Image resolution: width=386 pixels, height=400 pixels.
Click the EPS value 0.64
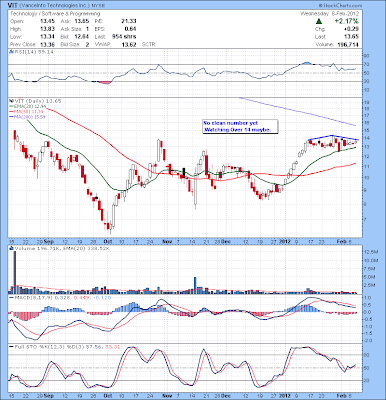[x=131, y=29]
